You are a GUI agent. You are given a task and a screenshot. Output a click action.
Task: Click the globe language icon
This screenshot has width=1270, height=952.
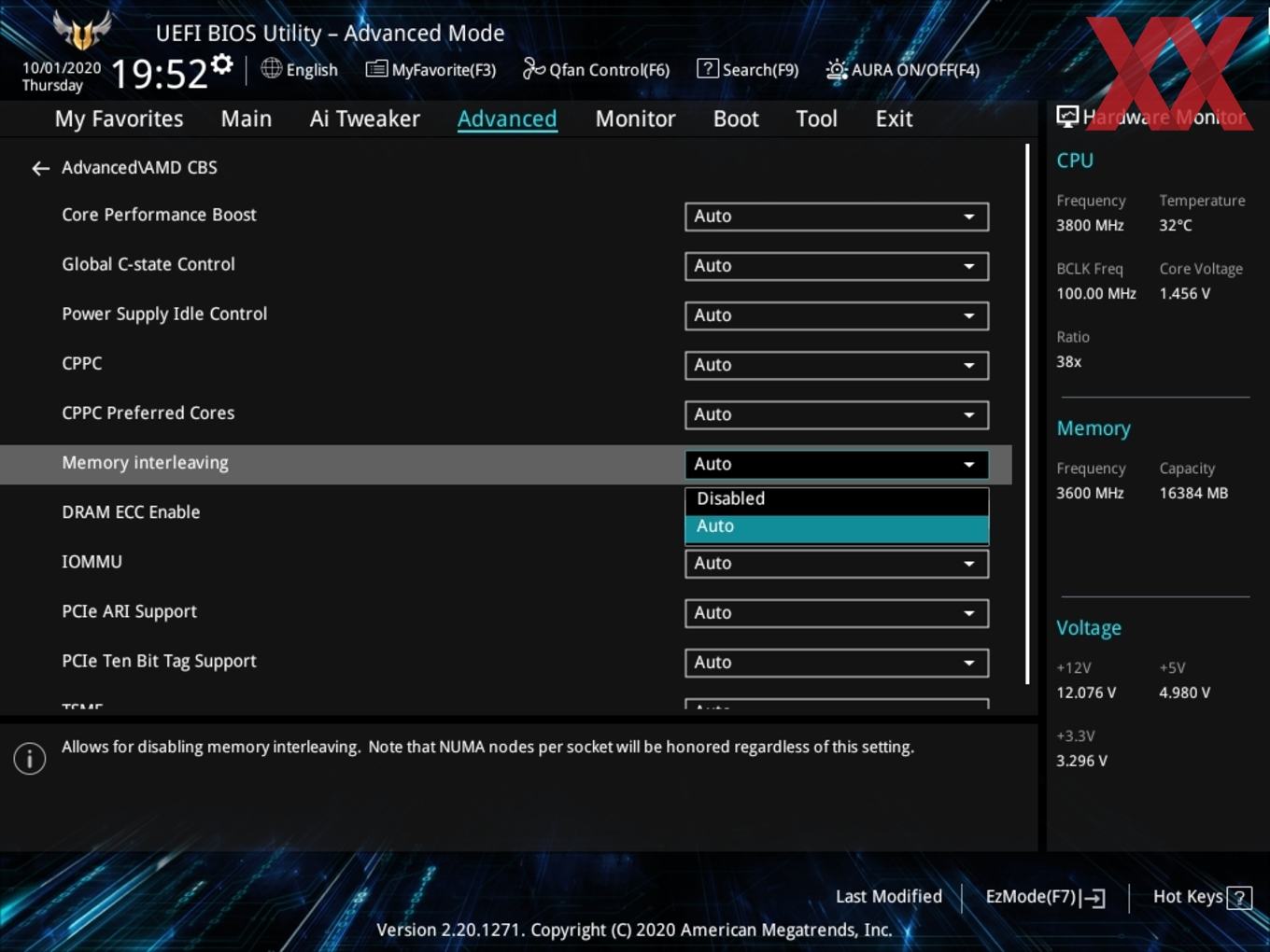point(271,68)
